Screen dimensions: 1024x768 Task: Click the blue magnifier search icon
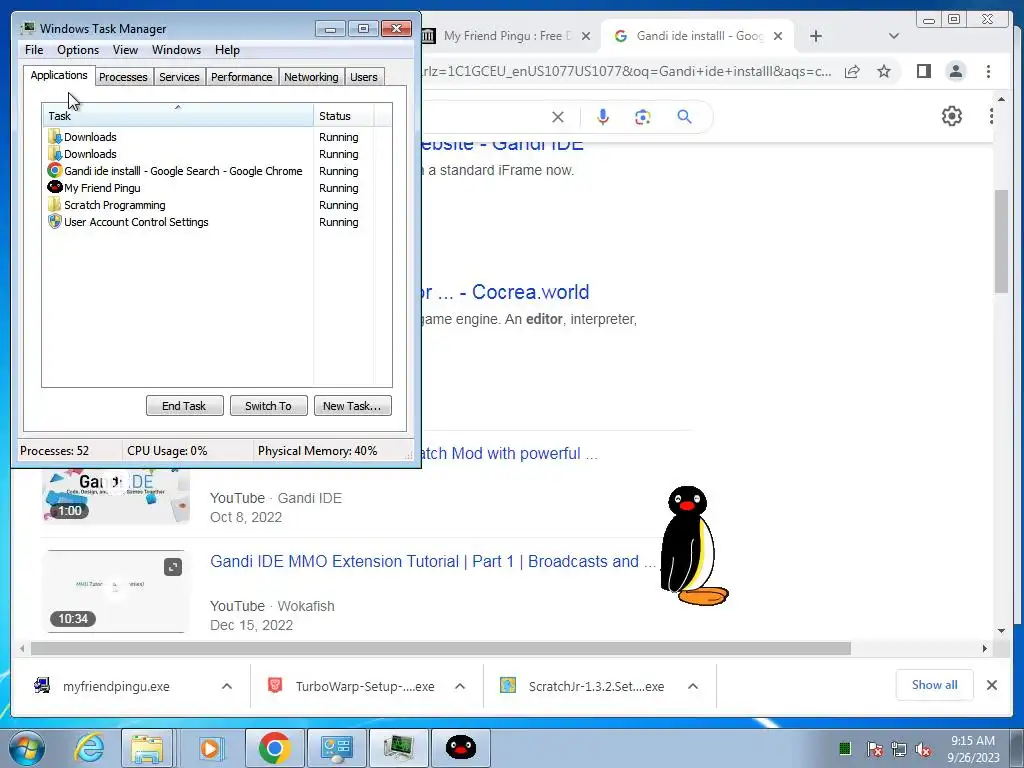(684, 117)
